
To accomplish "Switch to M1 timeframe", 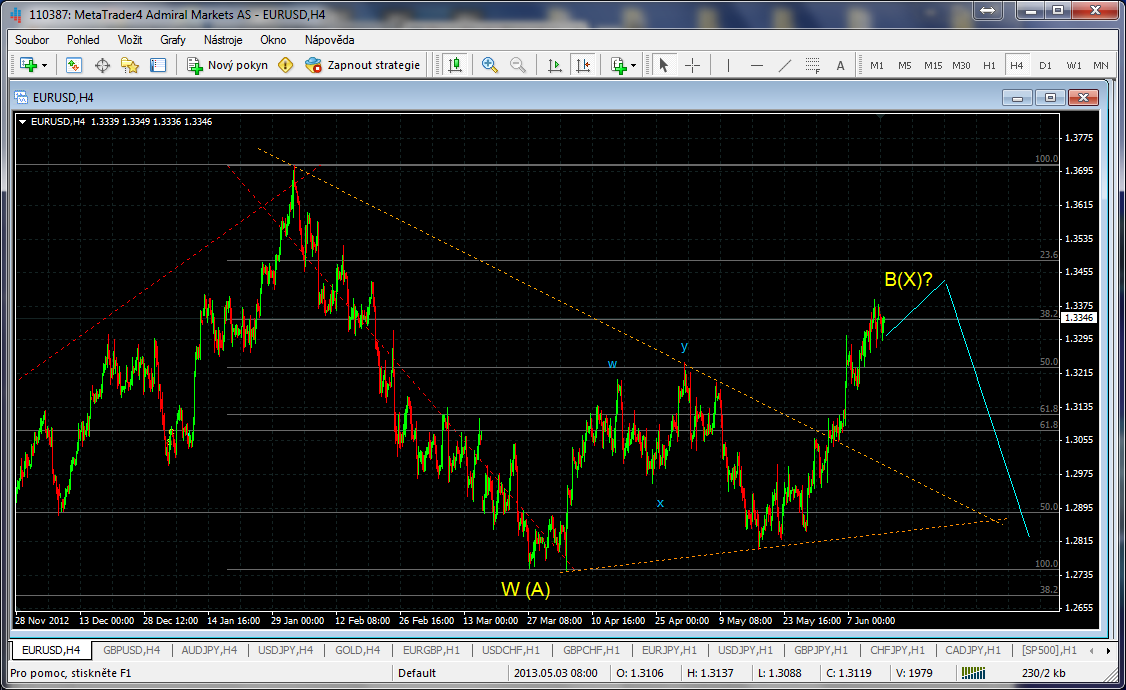I will click(x=877, y=65).
